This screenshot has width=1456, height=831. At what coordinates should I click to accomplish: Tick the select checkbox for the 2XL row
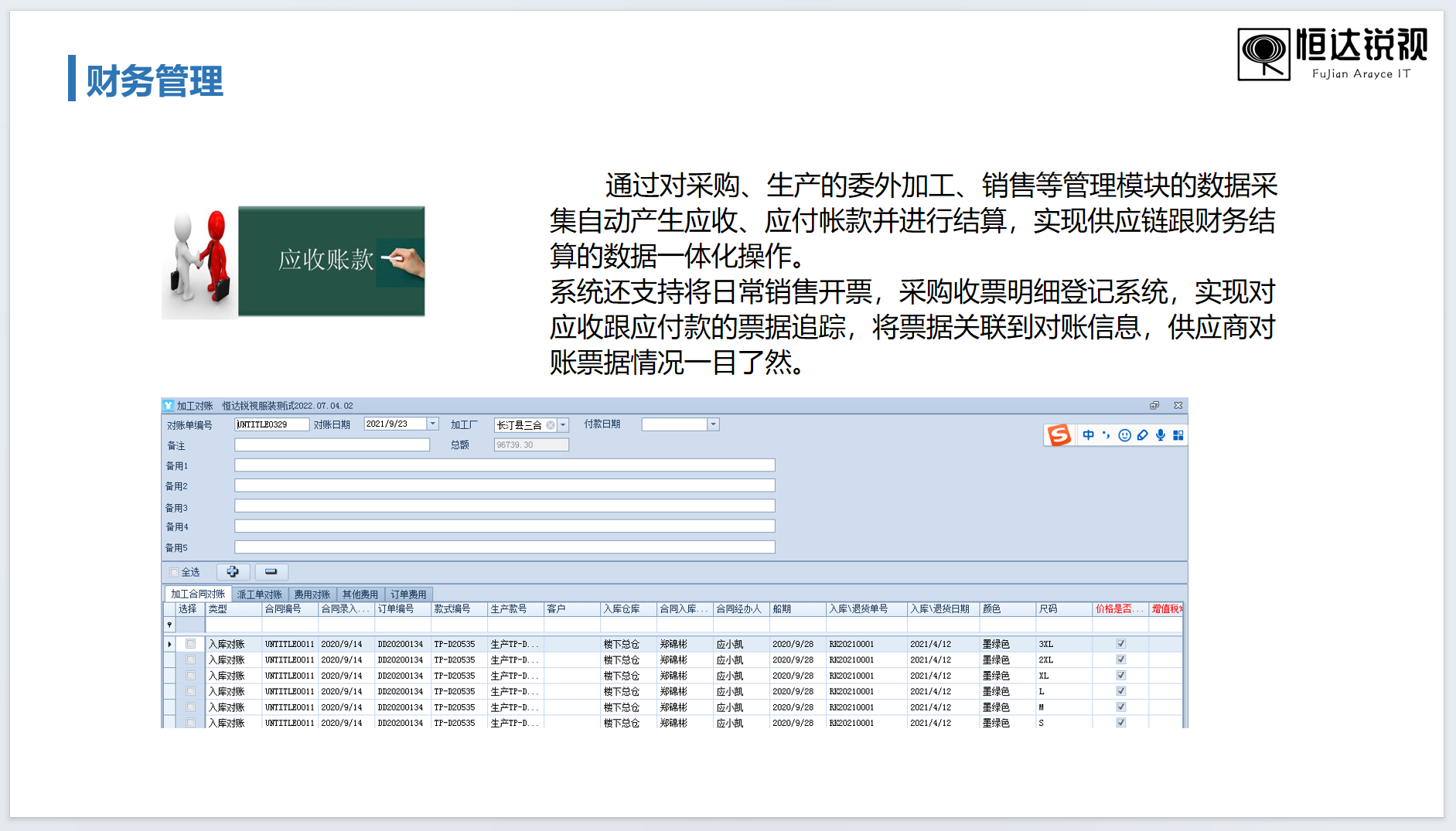click(190, 660)
